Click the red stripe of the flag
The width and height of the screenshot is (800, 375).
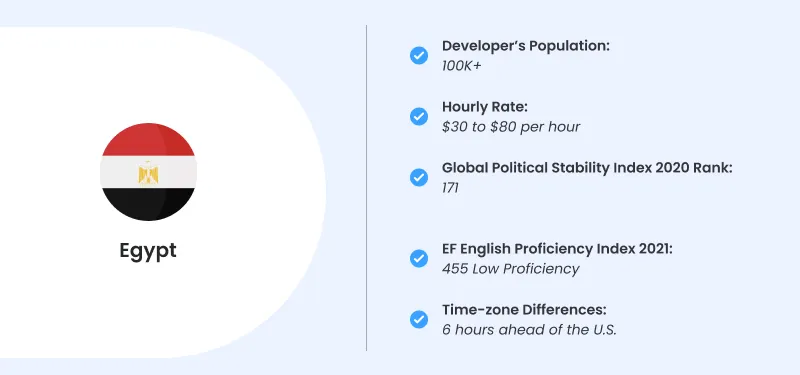click(x=148, y=140)
